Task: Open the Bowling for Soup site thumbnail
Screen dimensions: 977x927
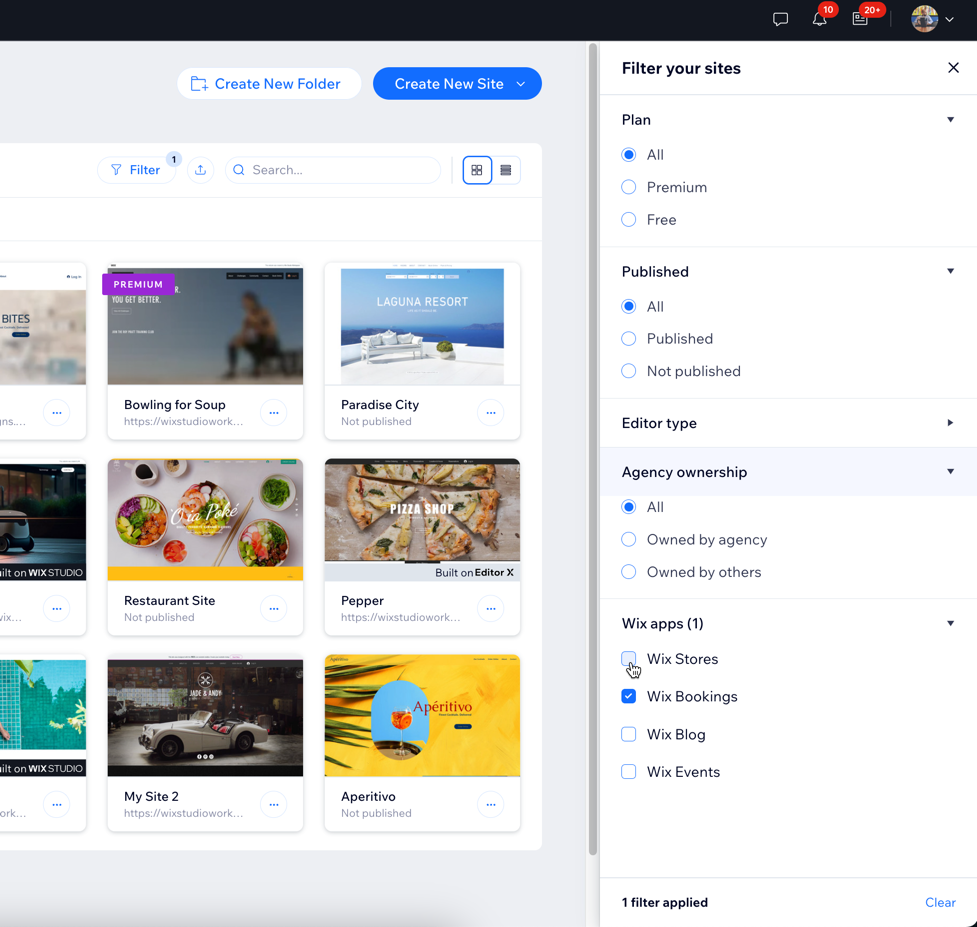Action: click(205, 324)
